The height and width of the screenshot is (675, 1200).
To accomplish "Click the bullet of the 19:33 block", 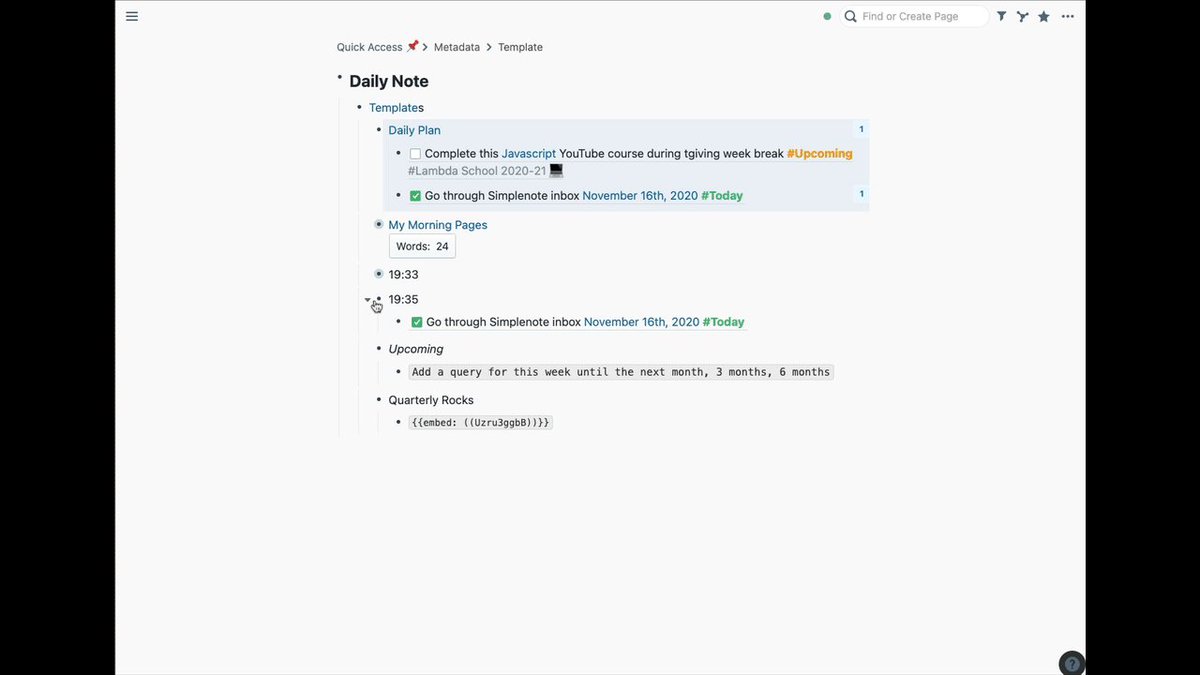I will [379, 274].
